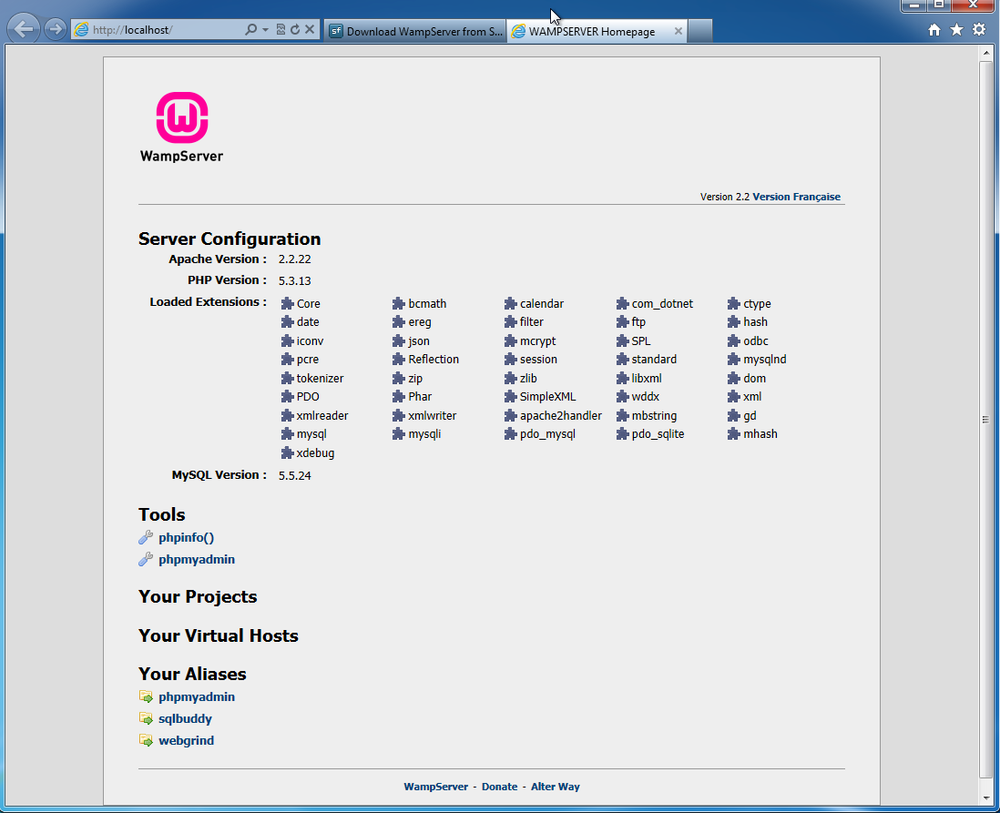Click the wrench icon beside phpinfo()
1000x813 pixels.
pyautogui.click(x=145, y=538)
